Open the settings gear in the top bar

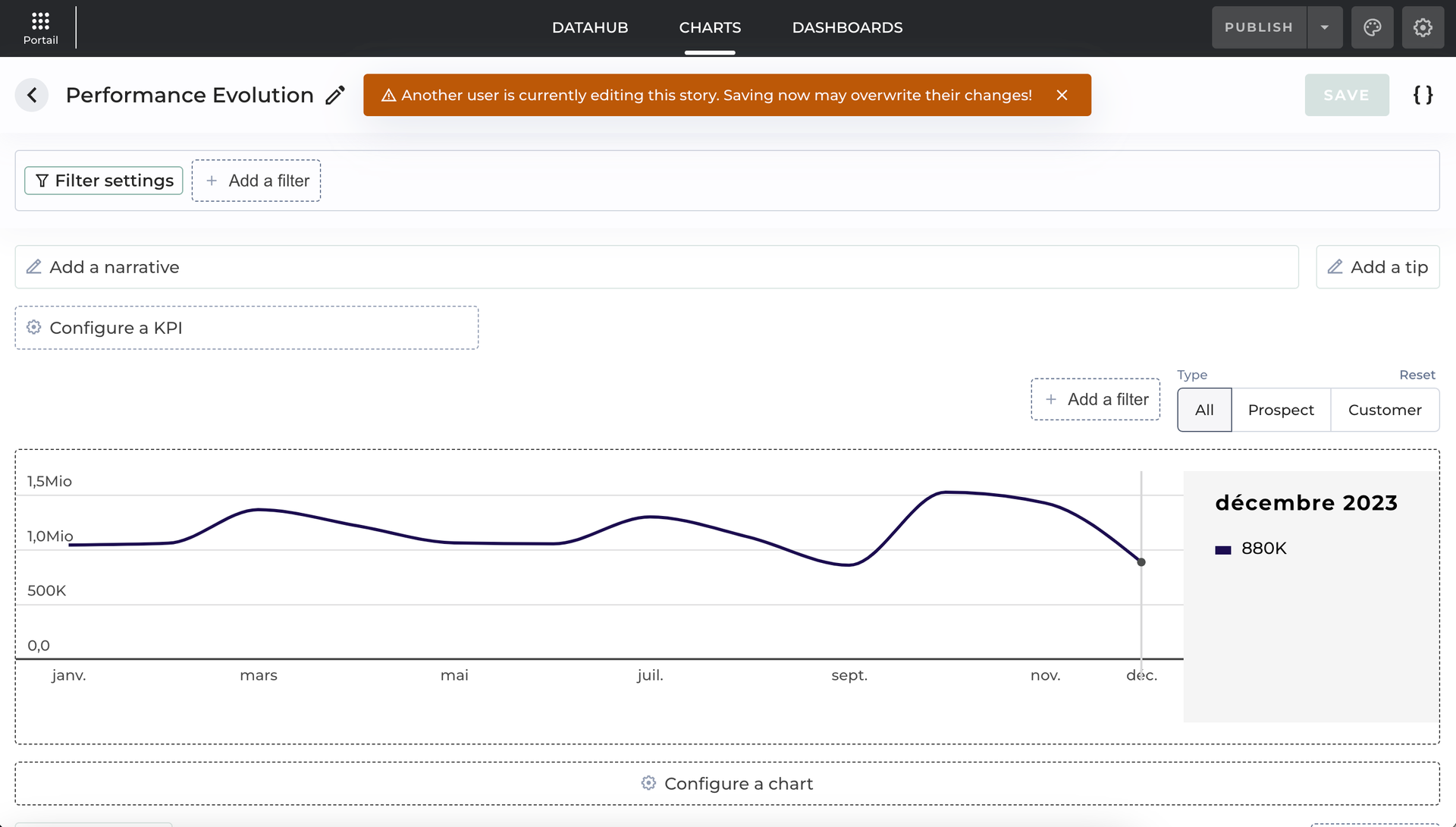[1423, 28]
